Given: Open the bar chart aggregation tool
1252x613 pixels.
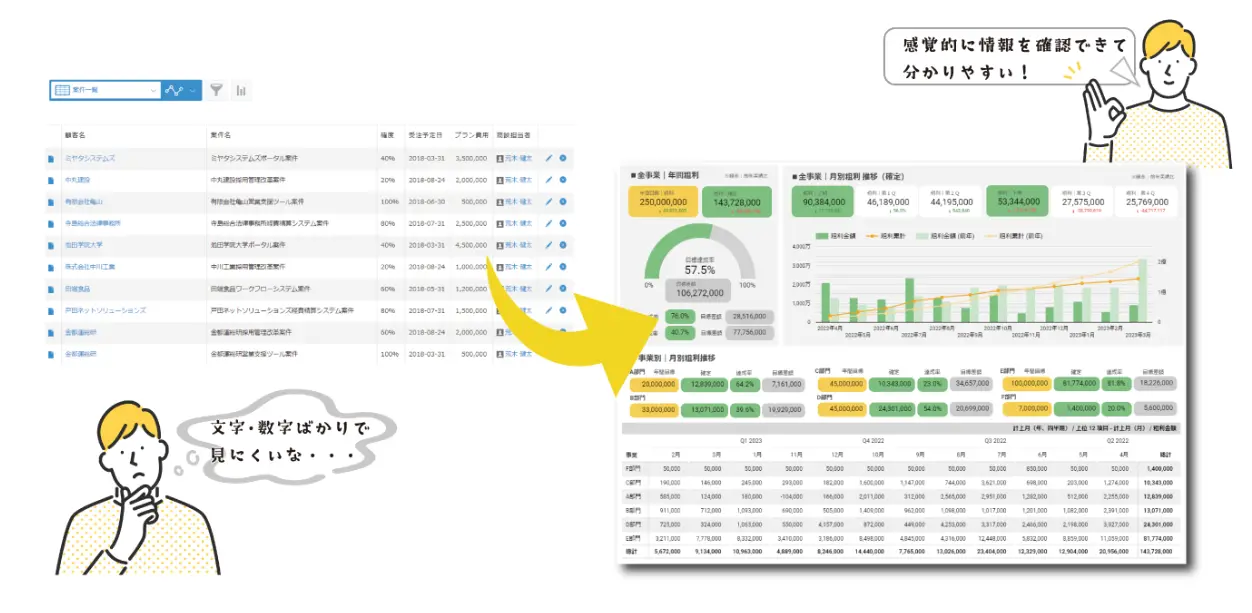Looking at the screenshot, I should [241, 90].
